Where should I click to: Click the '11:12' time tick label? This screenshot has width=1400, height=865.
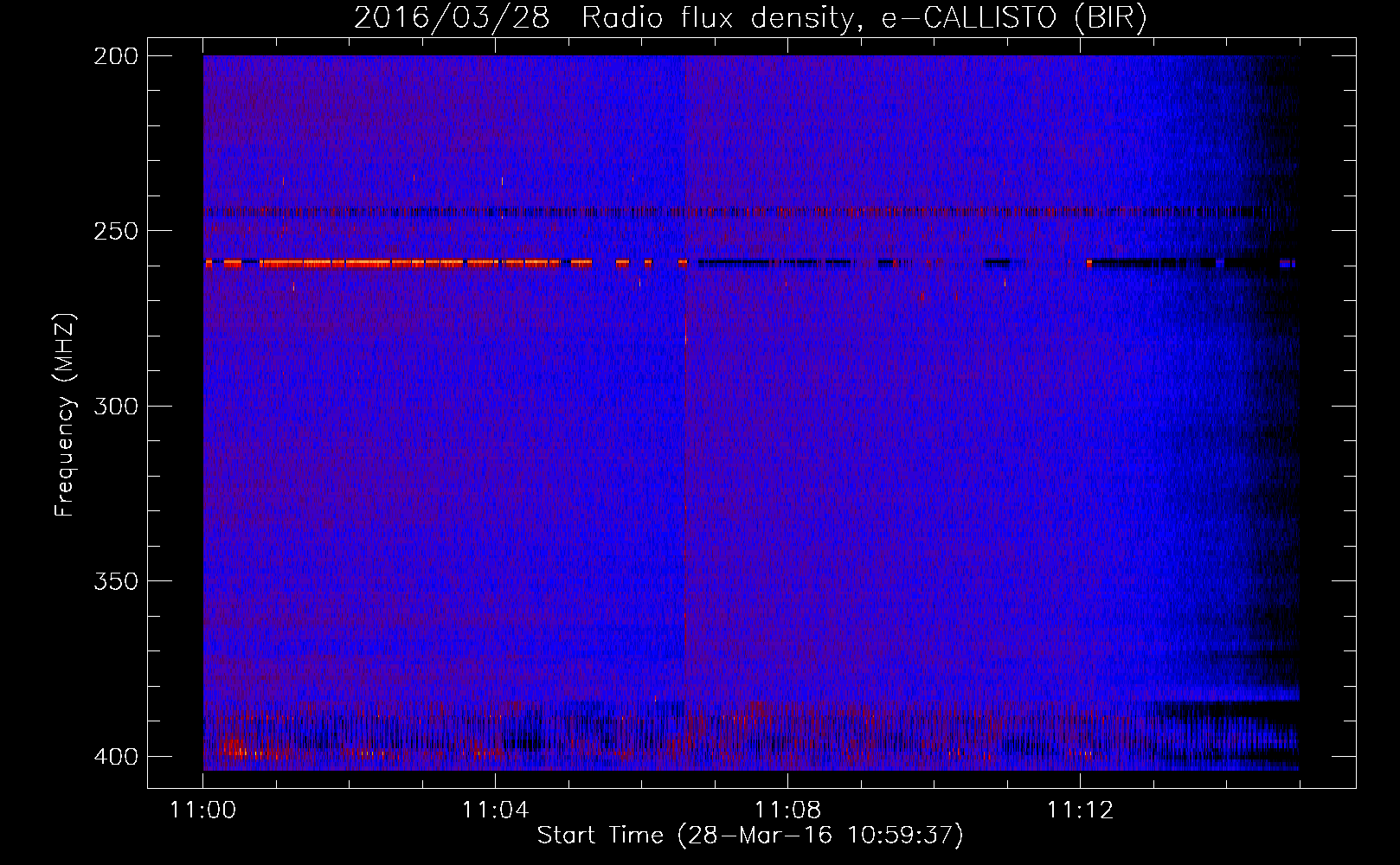[1080, 810]
